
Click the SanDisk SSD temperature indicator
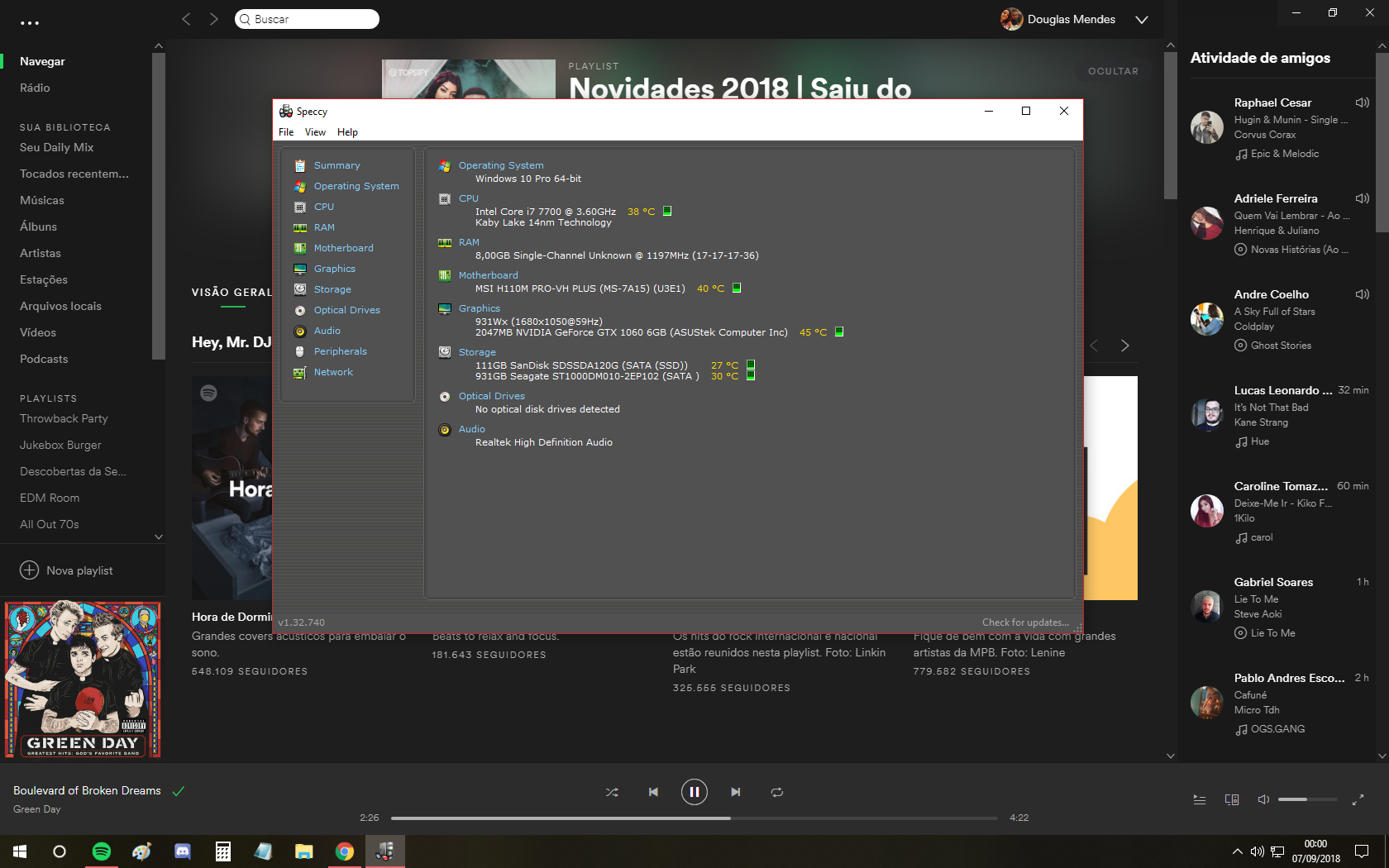pos(751,365)
